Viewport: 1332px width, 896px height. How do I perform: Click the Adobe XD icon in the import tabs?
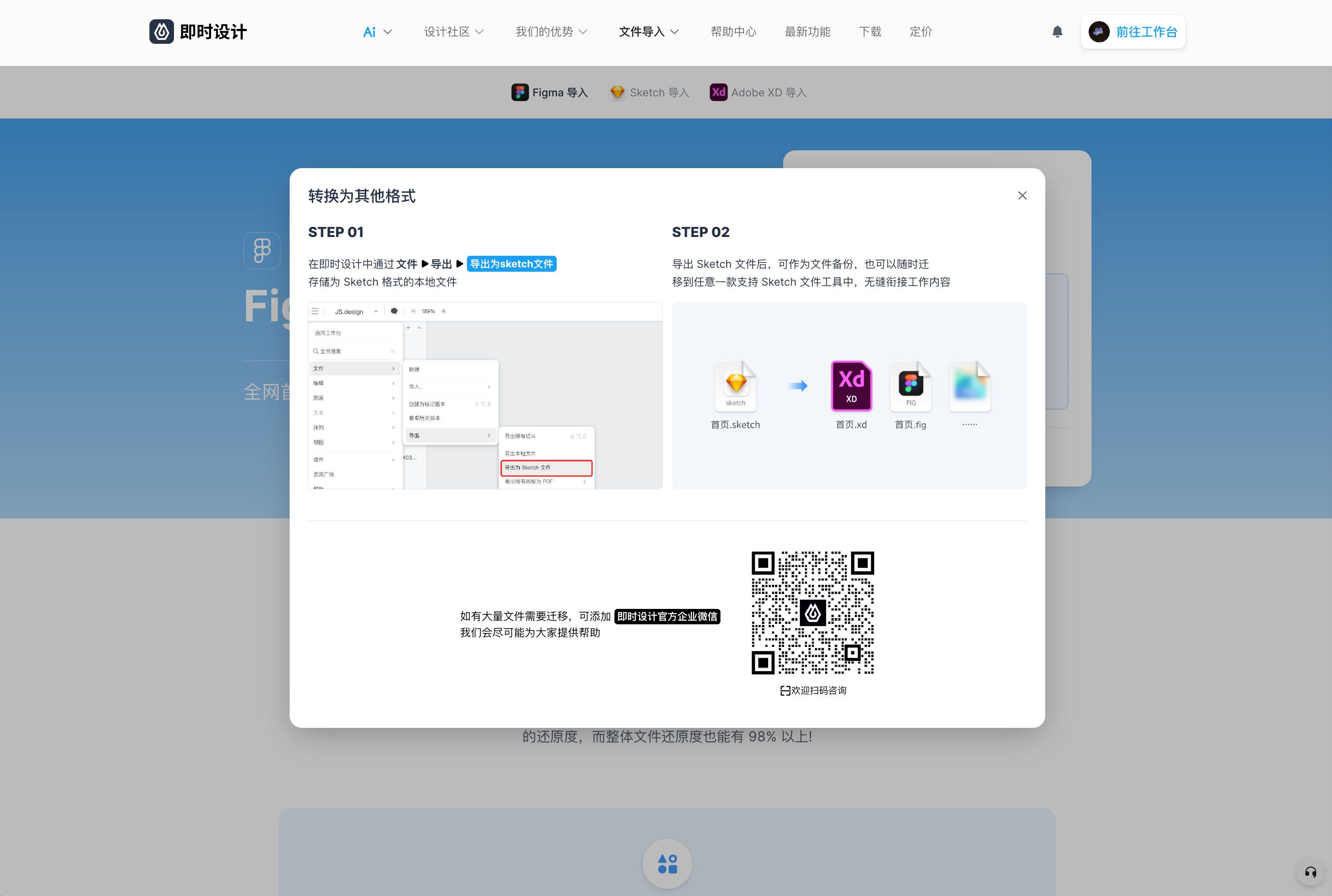[x=718, y=92]
